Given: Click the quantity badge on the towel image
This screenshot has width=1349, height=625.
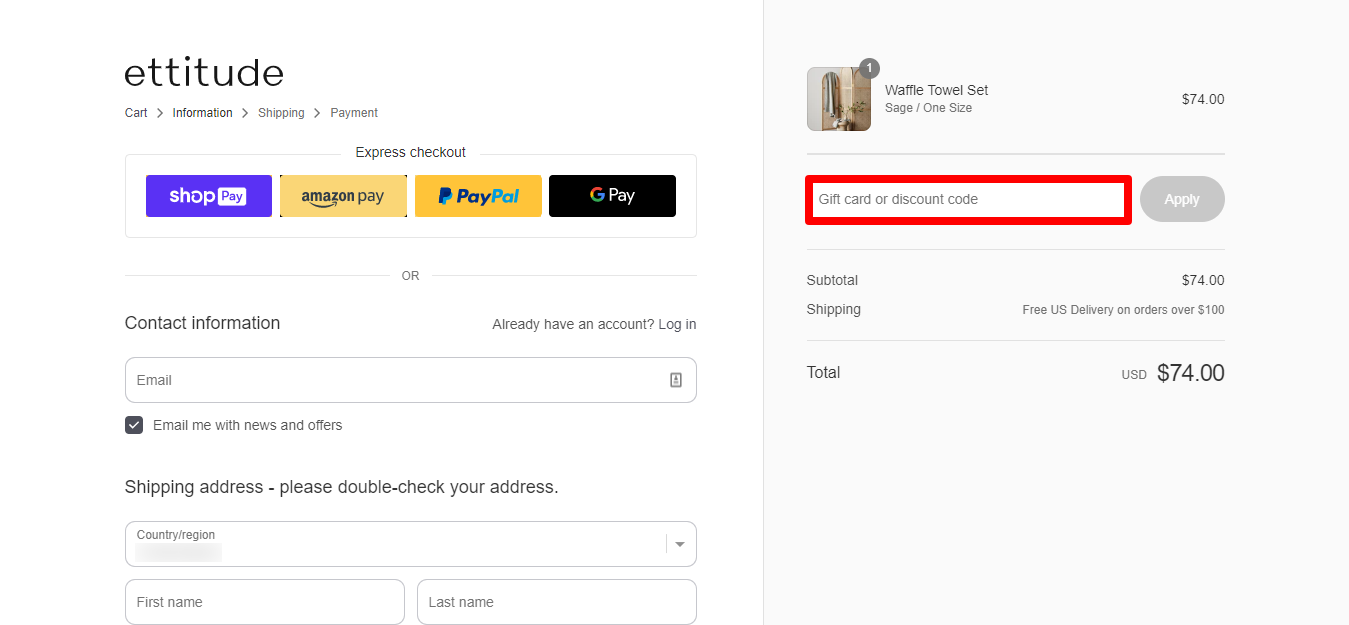Looking at the screenshot, I should click(869, 68).
